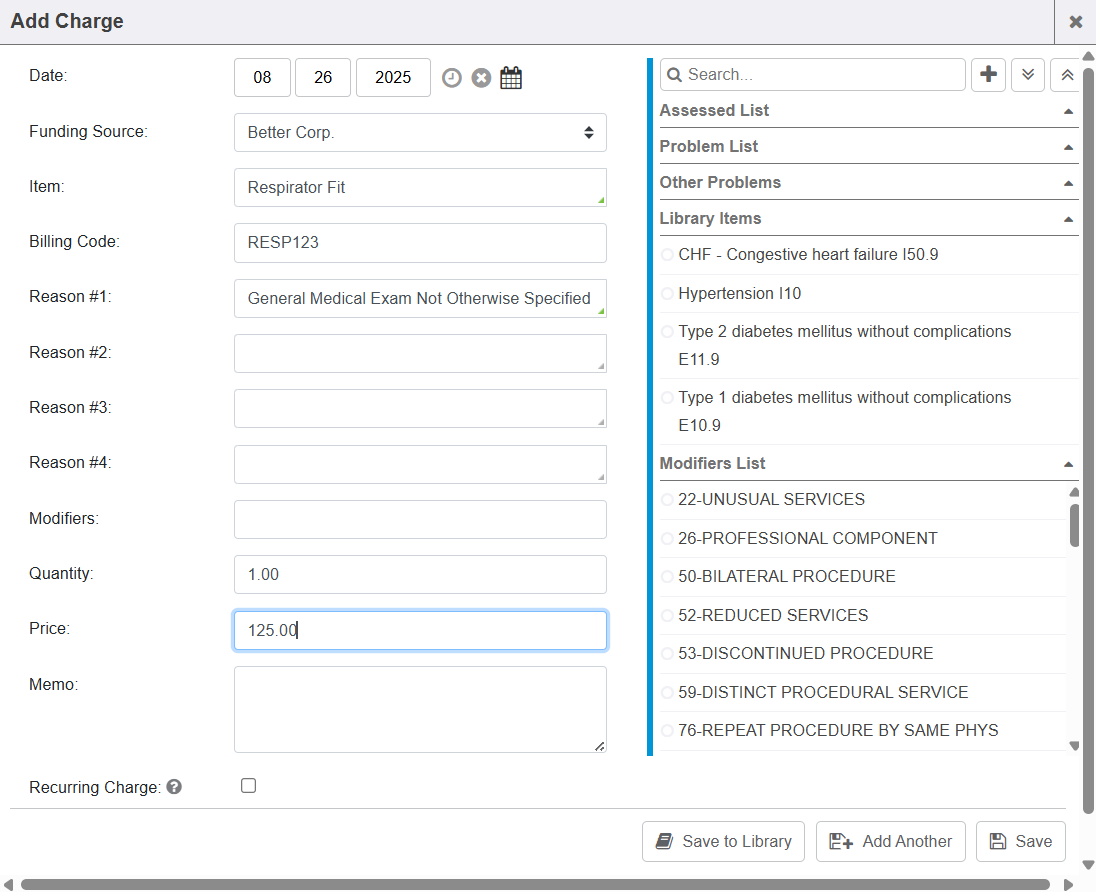Collapse all lists with double-up chevron
The width and height of the screenshot is (1096, 892).
(x=1066, y=75)
